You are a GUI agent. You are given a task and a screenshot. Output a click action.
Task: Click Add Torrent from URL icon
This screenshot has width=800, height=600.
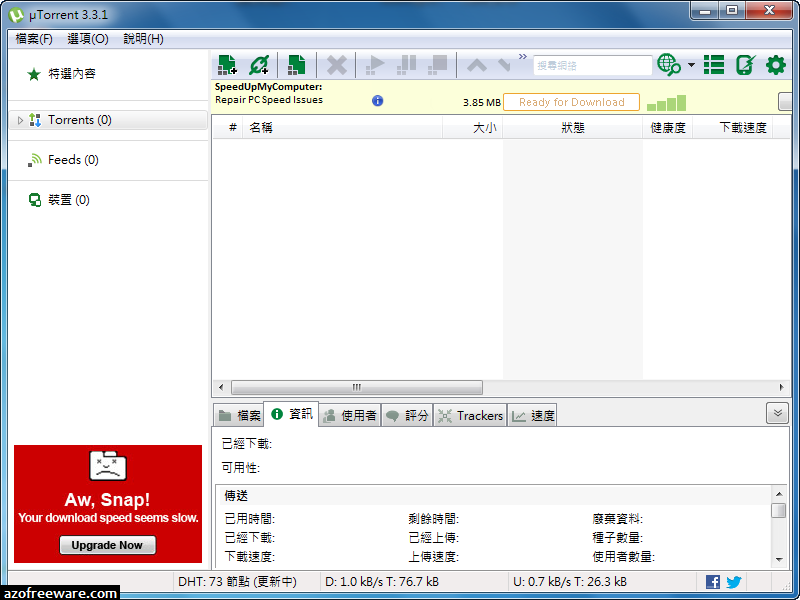tap(259, 65)
